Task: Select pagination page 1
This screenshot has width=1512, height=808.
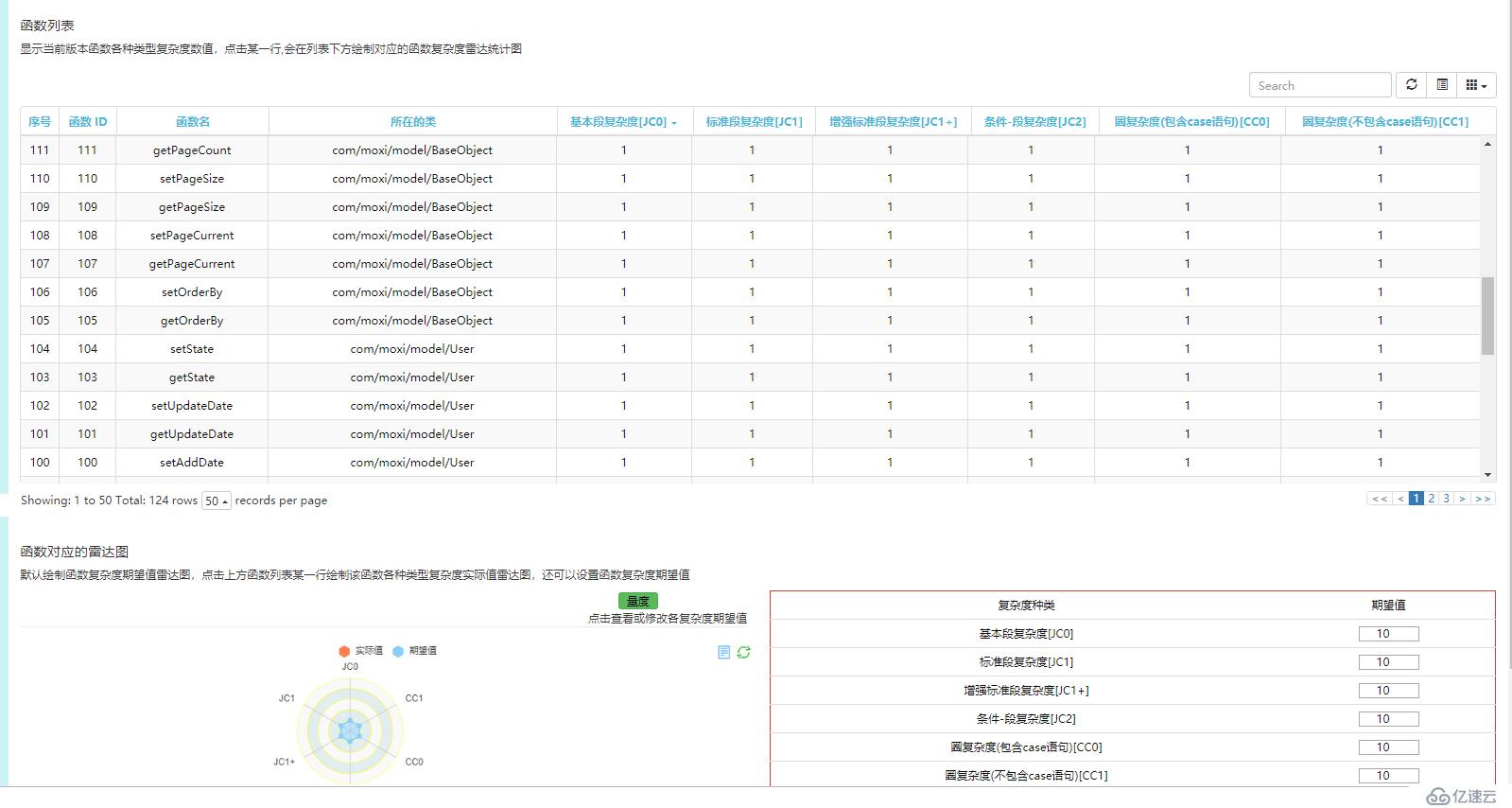Action: tap(1416, 499)
